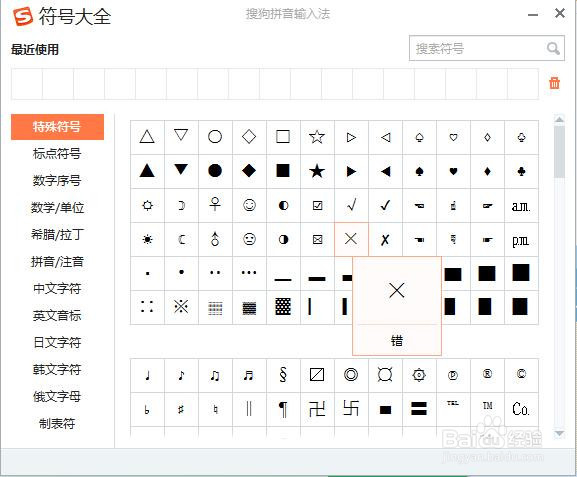Minimize the 符号大全 window
Viewport: 577px width, 477px height.
point(533,15)
